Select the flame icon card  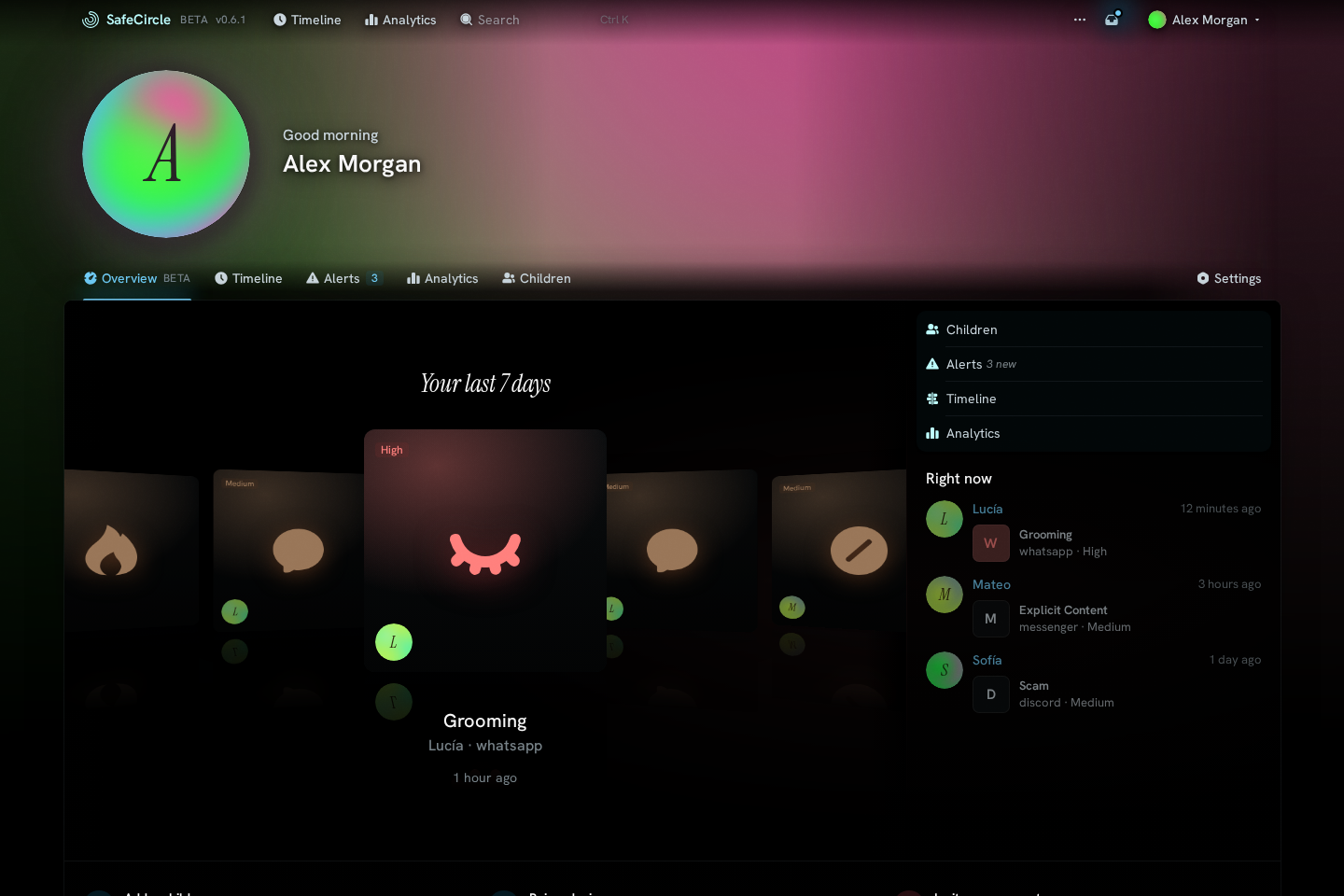point(131,551)
